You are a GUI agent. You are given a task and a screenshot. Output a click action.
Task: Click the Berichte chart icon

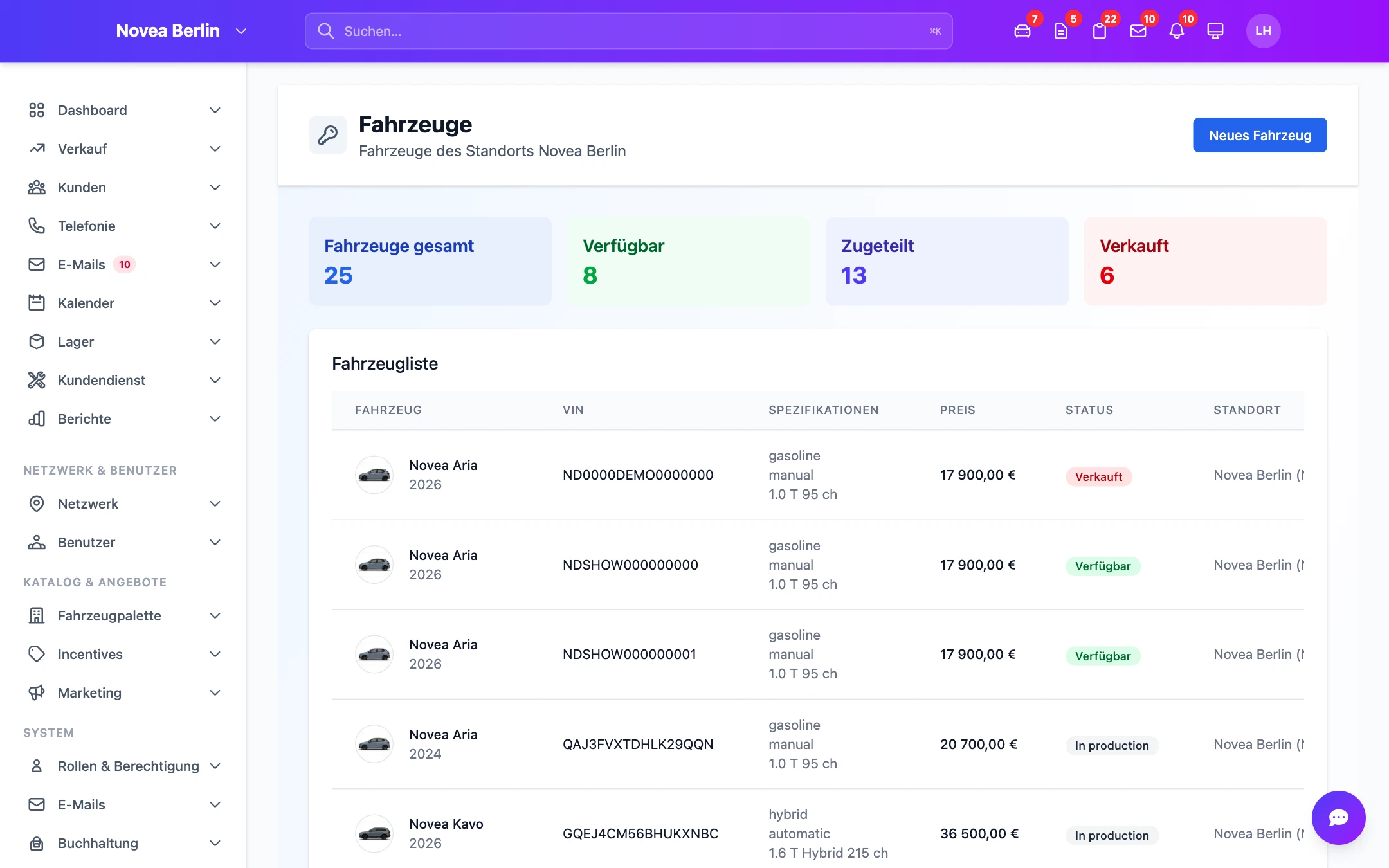click(37, 419)
